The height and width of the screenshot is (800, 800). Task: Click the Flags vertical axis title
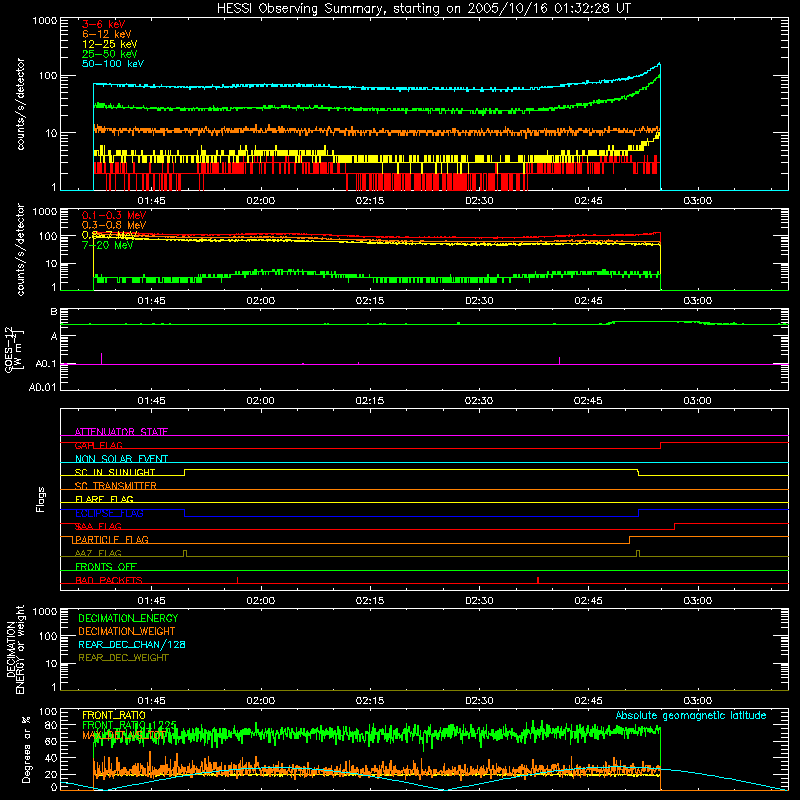pos(41,499)
